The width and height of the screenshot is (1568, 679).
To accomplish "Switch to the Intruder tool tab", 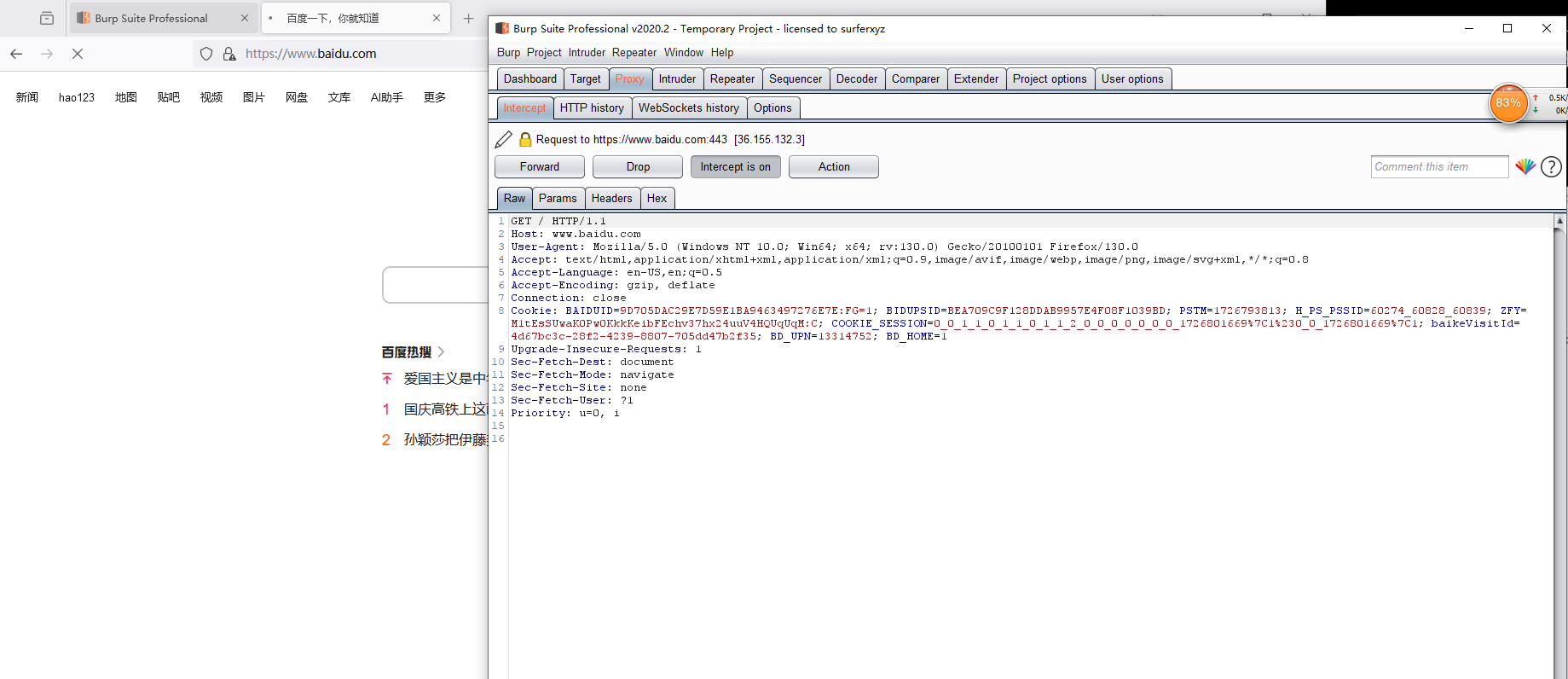I will click(678, 78).
